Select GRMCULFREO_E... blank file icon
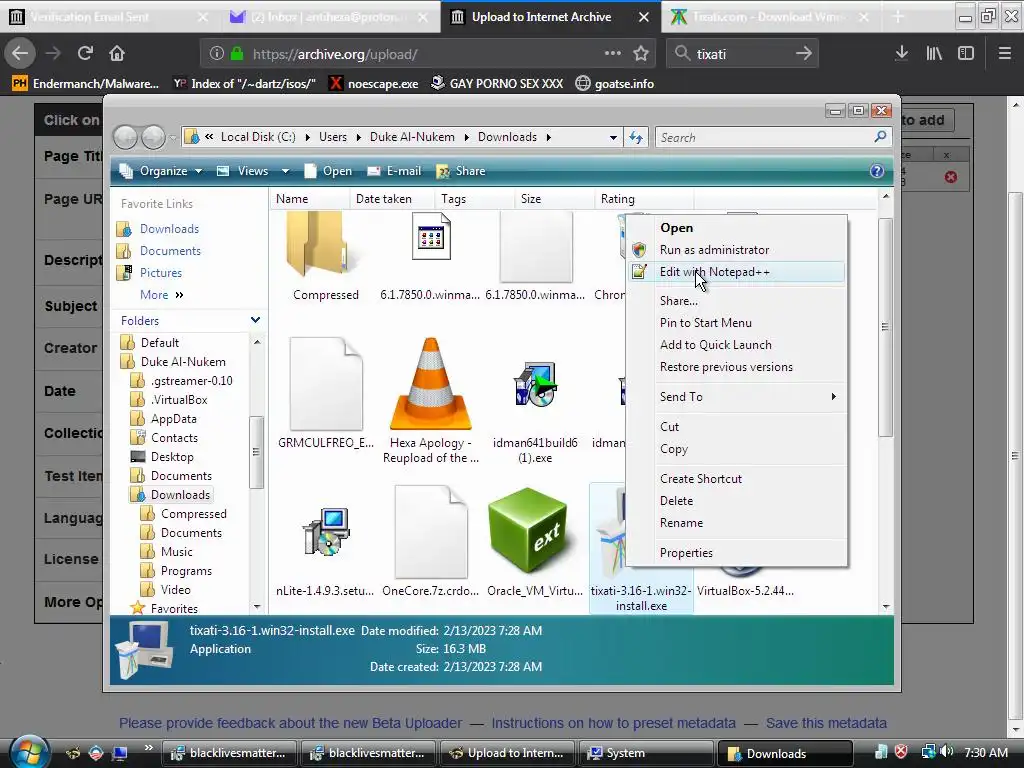The height and width of the screenshot is (768, 1024). click(x=326, y=383)
